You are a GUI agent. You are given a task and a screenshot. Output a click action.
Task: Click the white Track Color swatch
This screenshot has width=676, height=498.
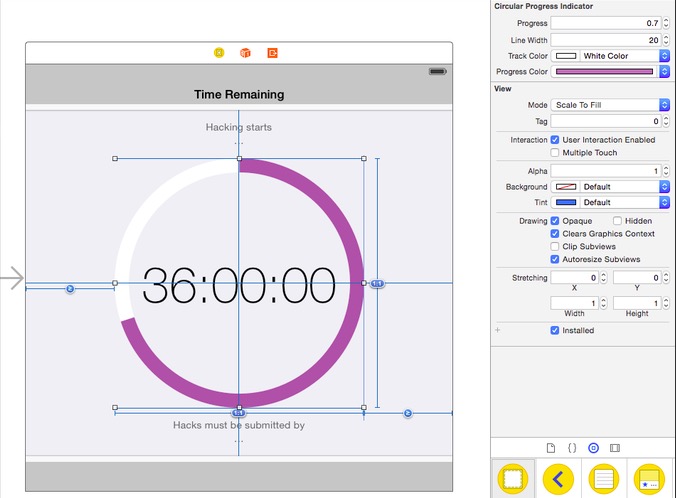tap(566, 56)
